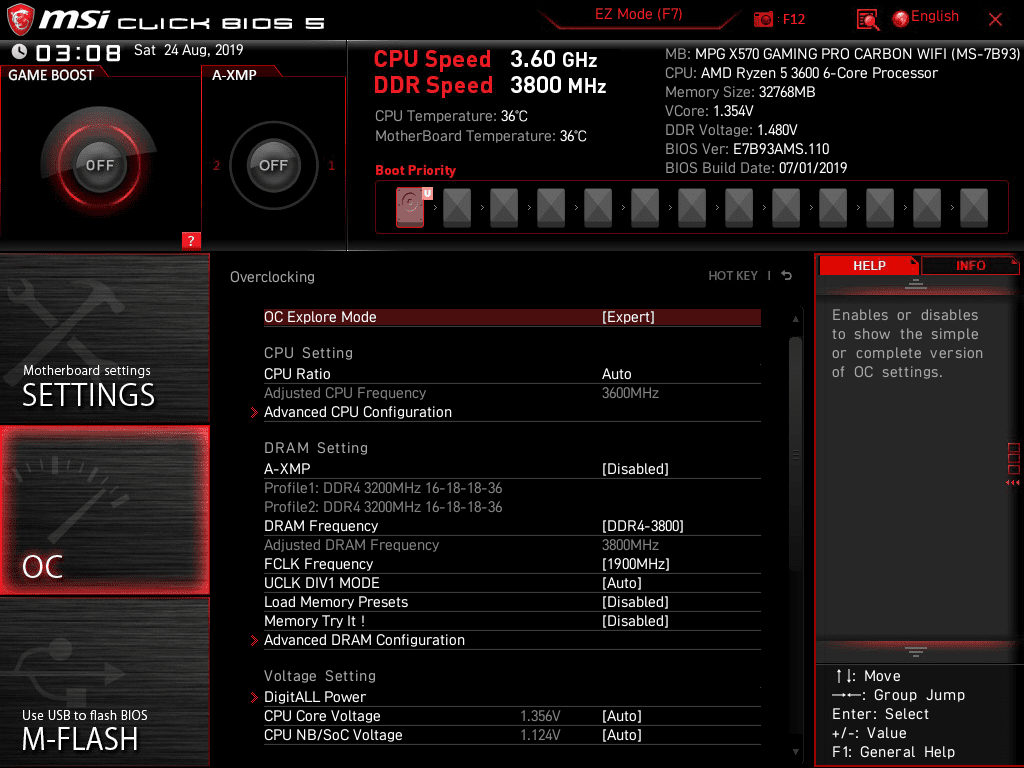Click the CPU Temperature reading
This screenshot has height=768, width=1024.
[451, 116]
